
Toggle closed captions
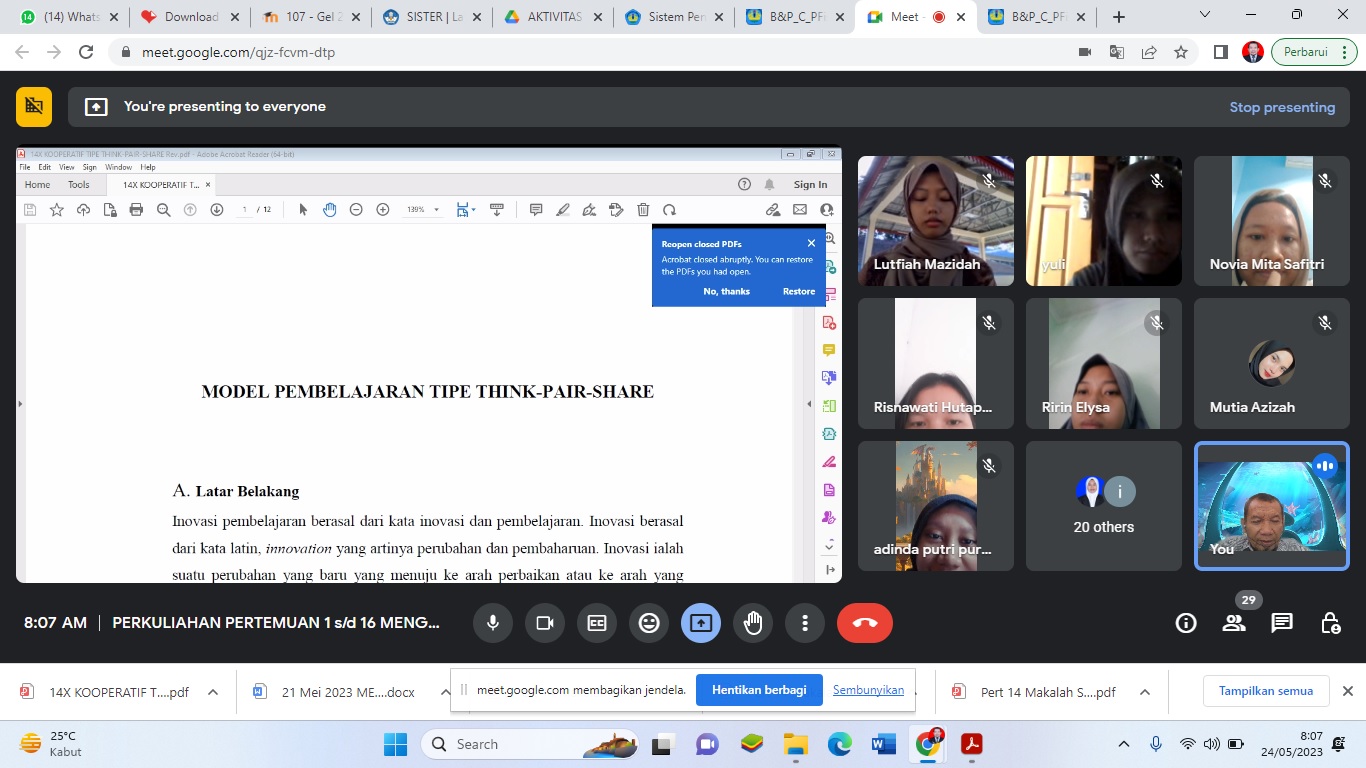point(597,623)
